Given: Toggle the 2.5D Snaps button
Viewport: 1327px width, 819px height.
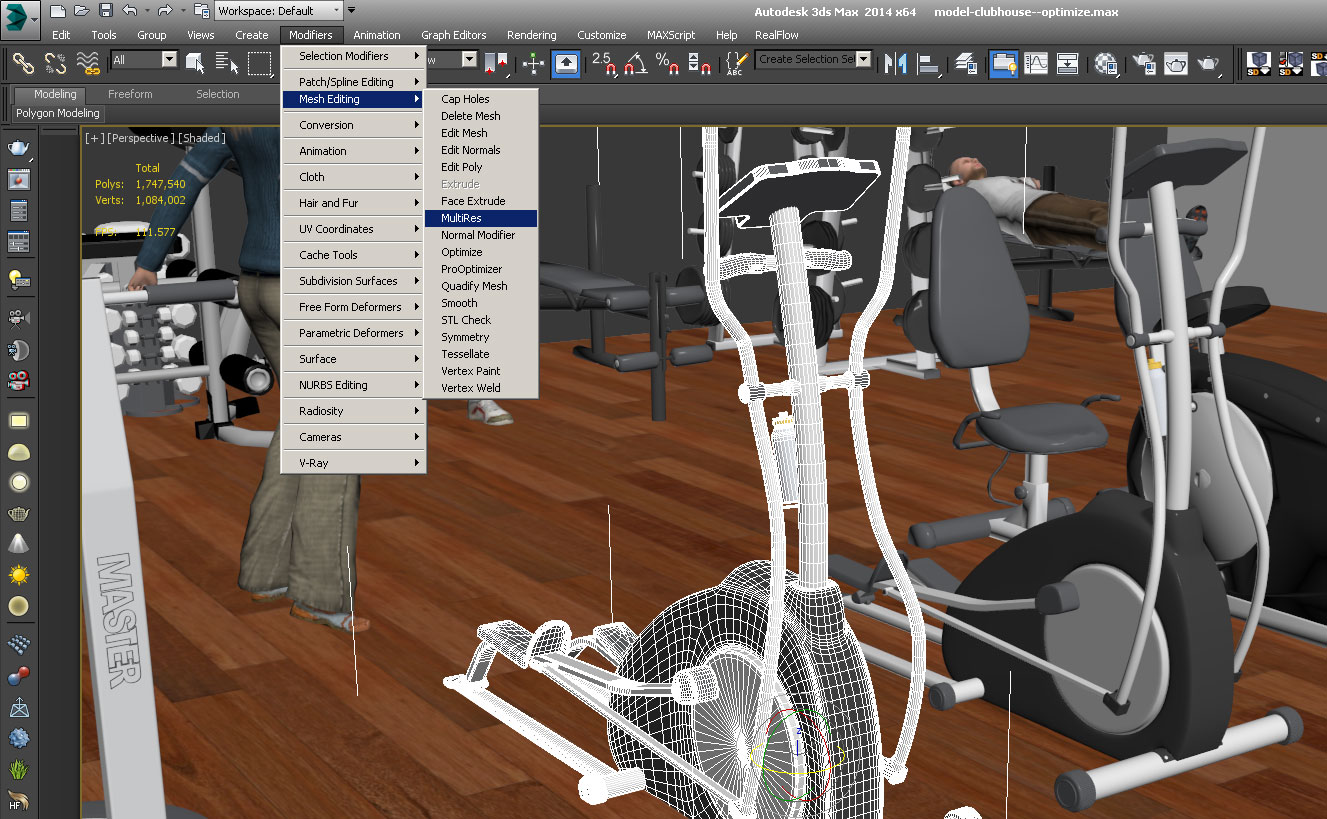Looking at the screenshot, I should (603, 62).
